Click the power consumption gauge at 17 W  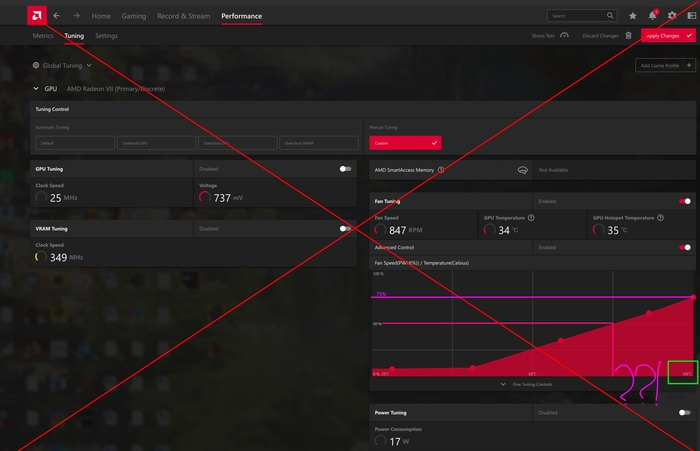pyautogui.click(x=380, y=441)
